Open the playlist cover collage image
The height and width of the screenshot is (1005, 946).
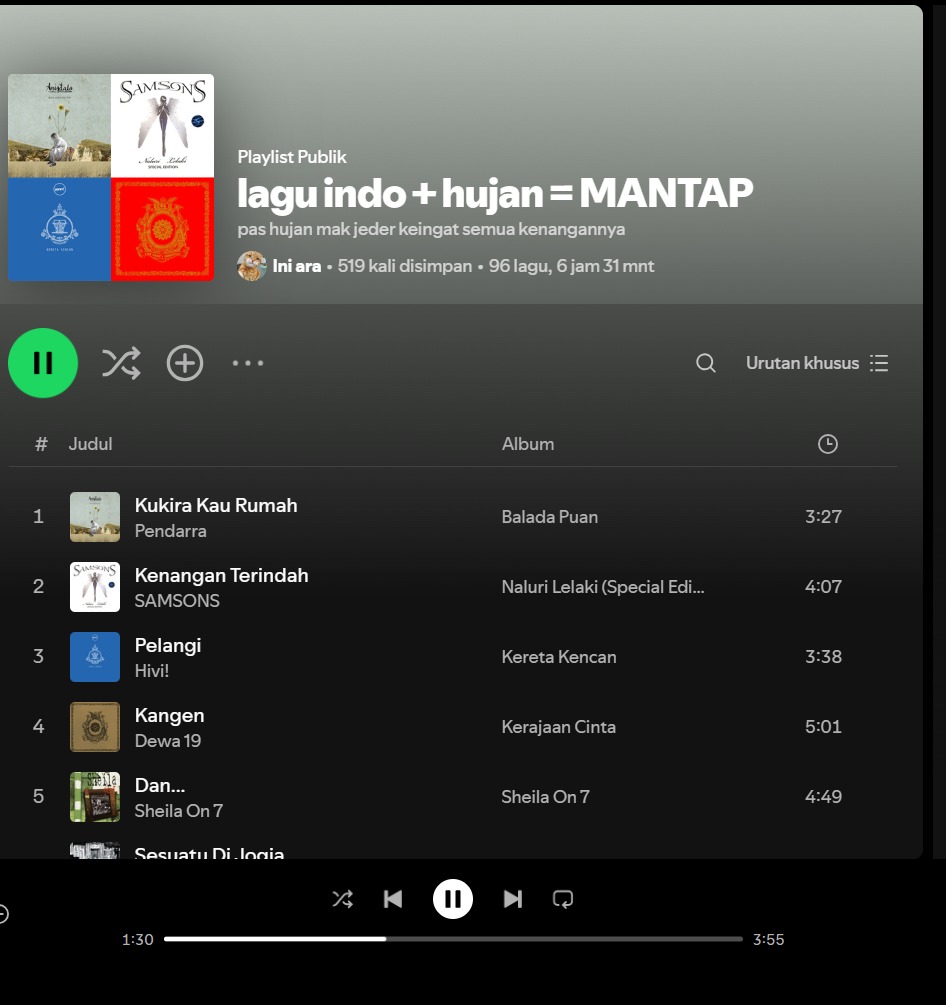click(111, 178)
